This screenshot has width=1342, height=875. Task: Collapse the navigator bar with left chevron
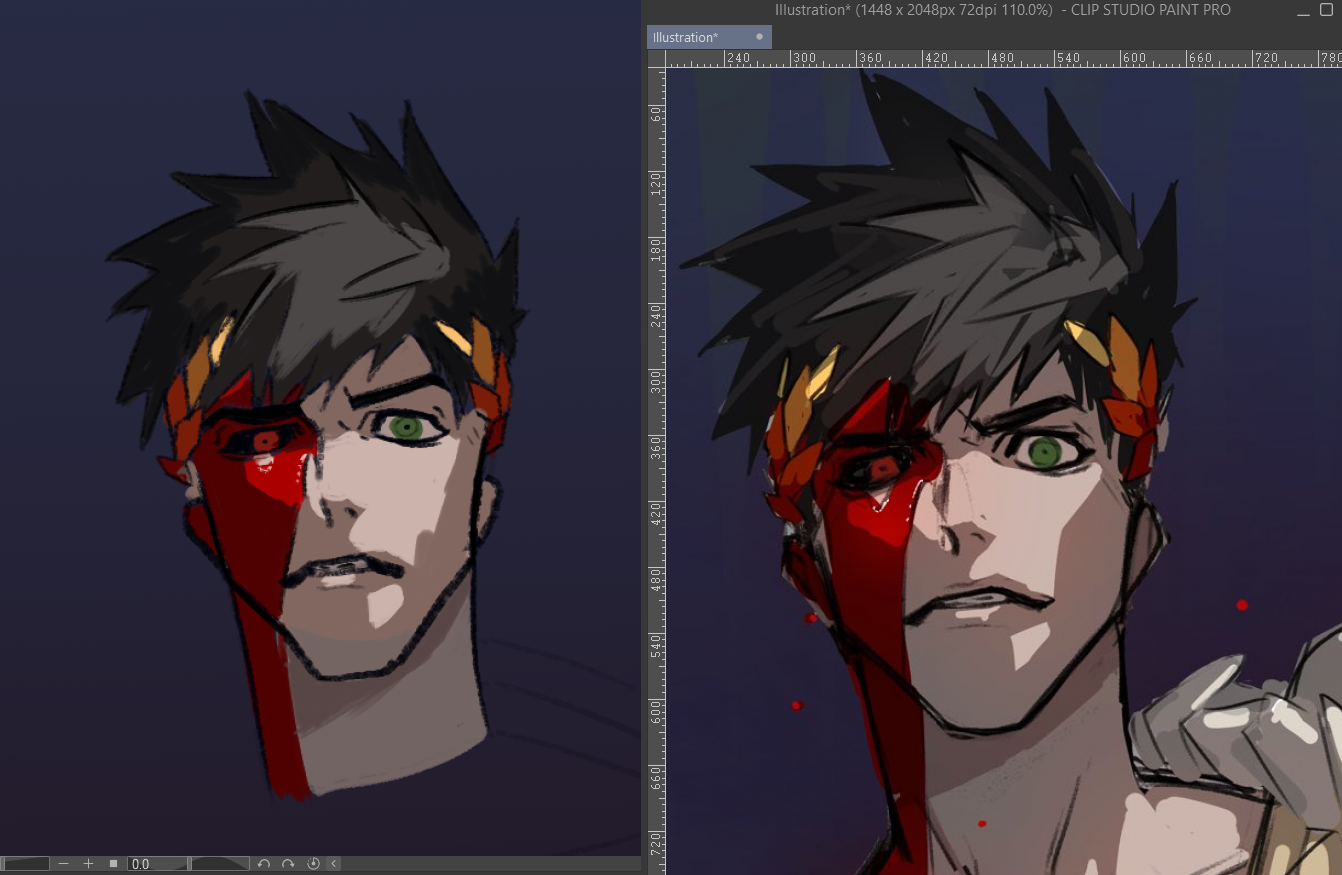coord(334,864)
